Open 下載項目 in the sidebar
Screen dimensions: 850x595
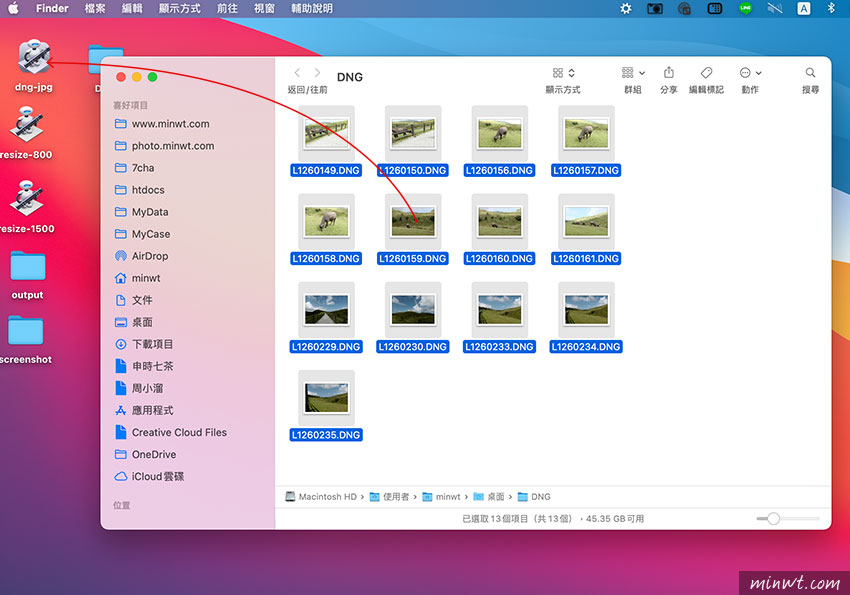pos(144,344)
